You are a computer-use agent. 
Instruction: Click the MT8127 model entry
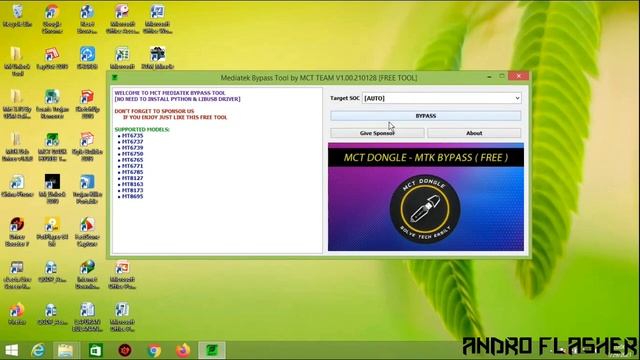(x=132, y=178)
